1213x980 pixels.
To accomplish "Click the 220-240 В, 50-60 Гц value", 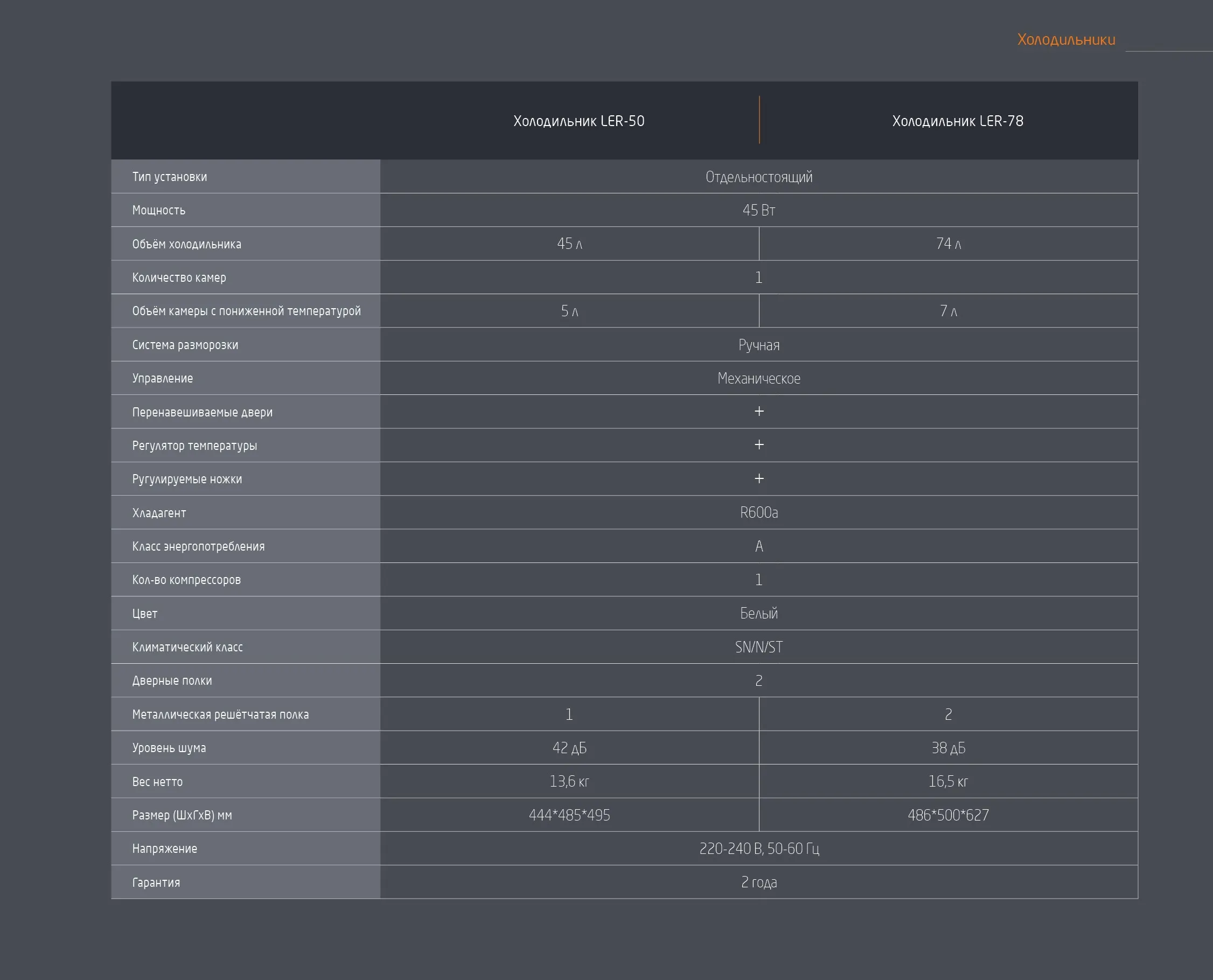I will (x=758, y=849).
